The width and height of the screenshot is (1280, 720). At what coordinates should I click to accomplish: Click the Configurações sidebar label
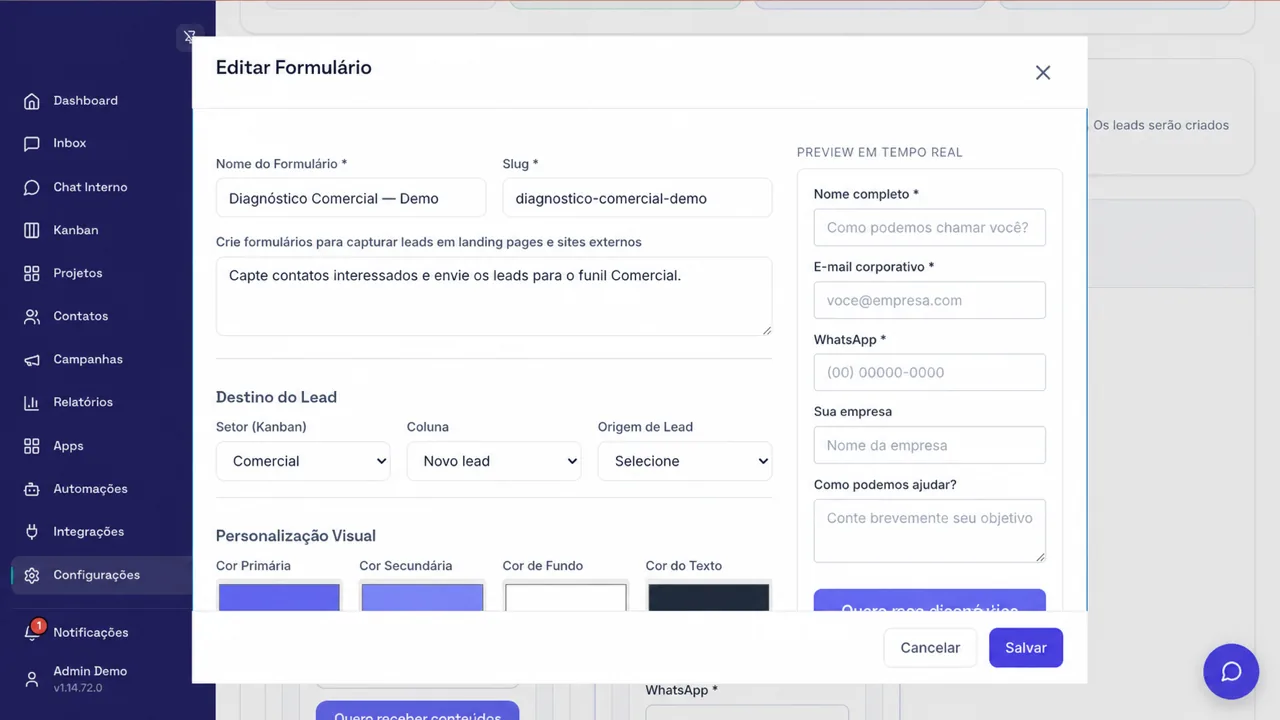coord(97,575)
